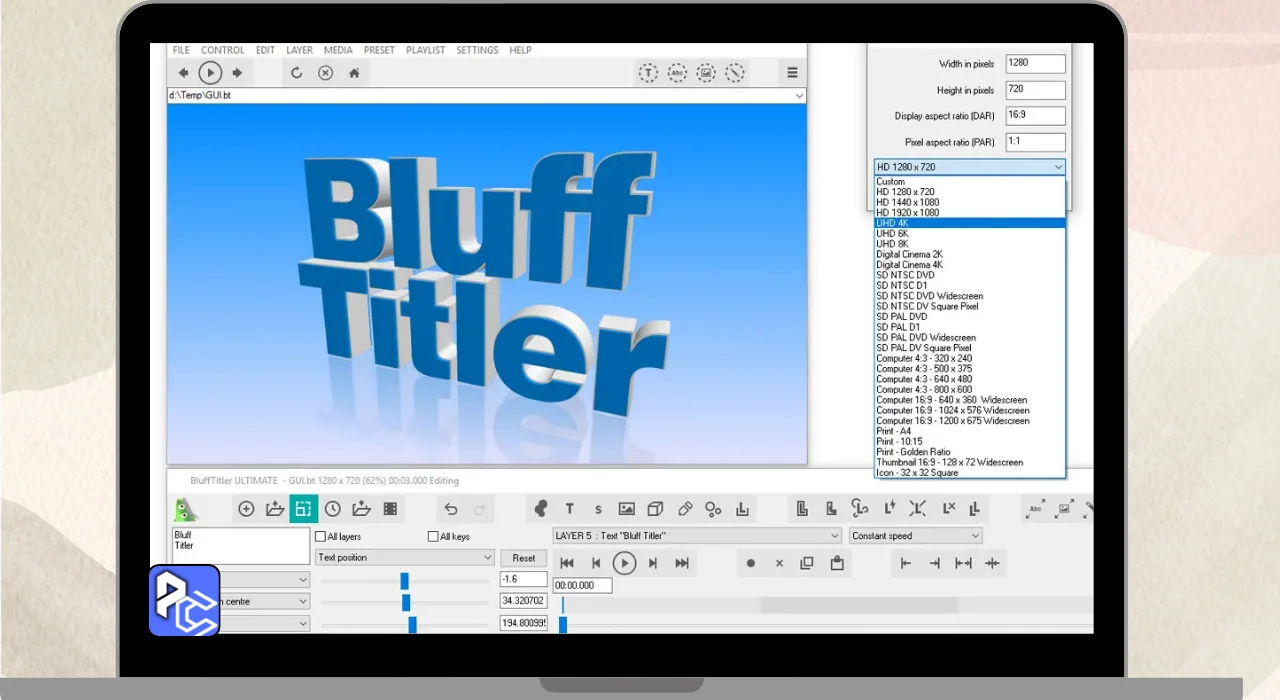Open the d:\Temp\GUI.bt path dropdown

[799, 96]
